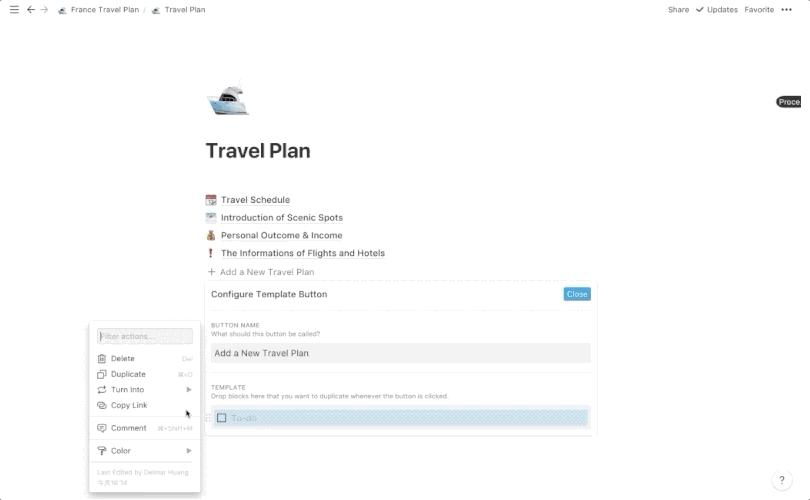Click the Filter actions search field
Viewport: 810px width, 500px height.
point(145,337)
